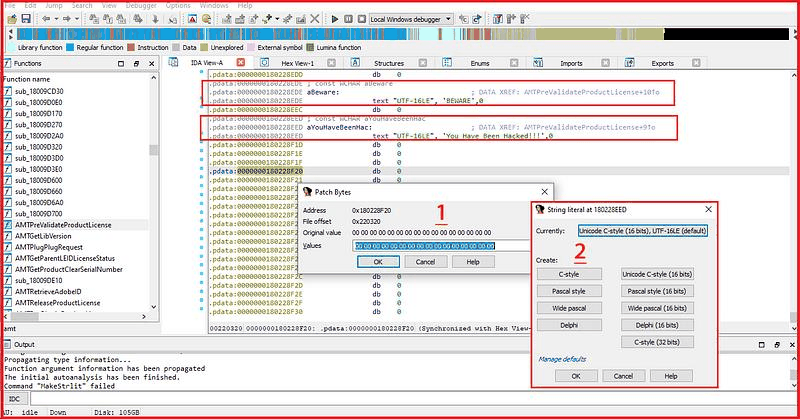The height and width of the screenshot is (419, 800).
Task: Switch to the Hex View-1 tab
Action: [297, 63]
